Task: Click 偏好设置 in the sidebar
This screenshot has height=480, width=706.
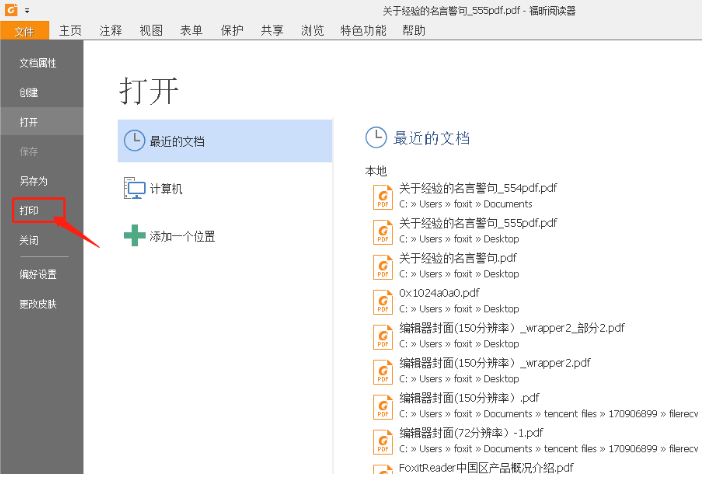Action: [38, 274]
